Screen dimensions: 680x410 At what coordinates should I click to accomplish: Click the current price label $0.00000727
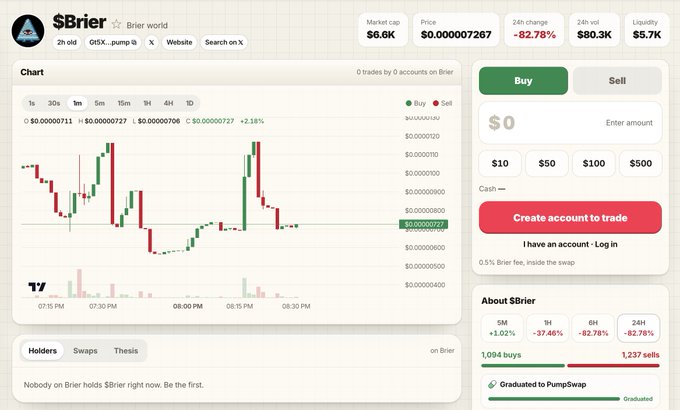click(x=424, y=224)
